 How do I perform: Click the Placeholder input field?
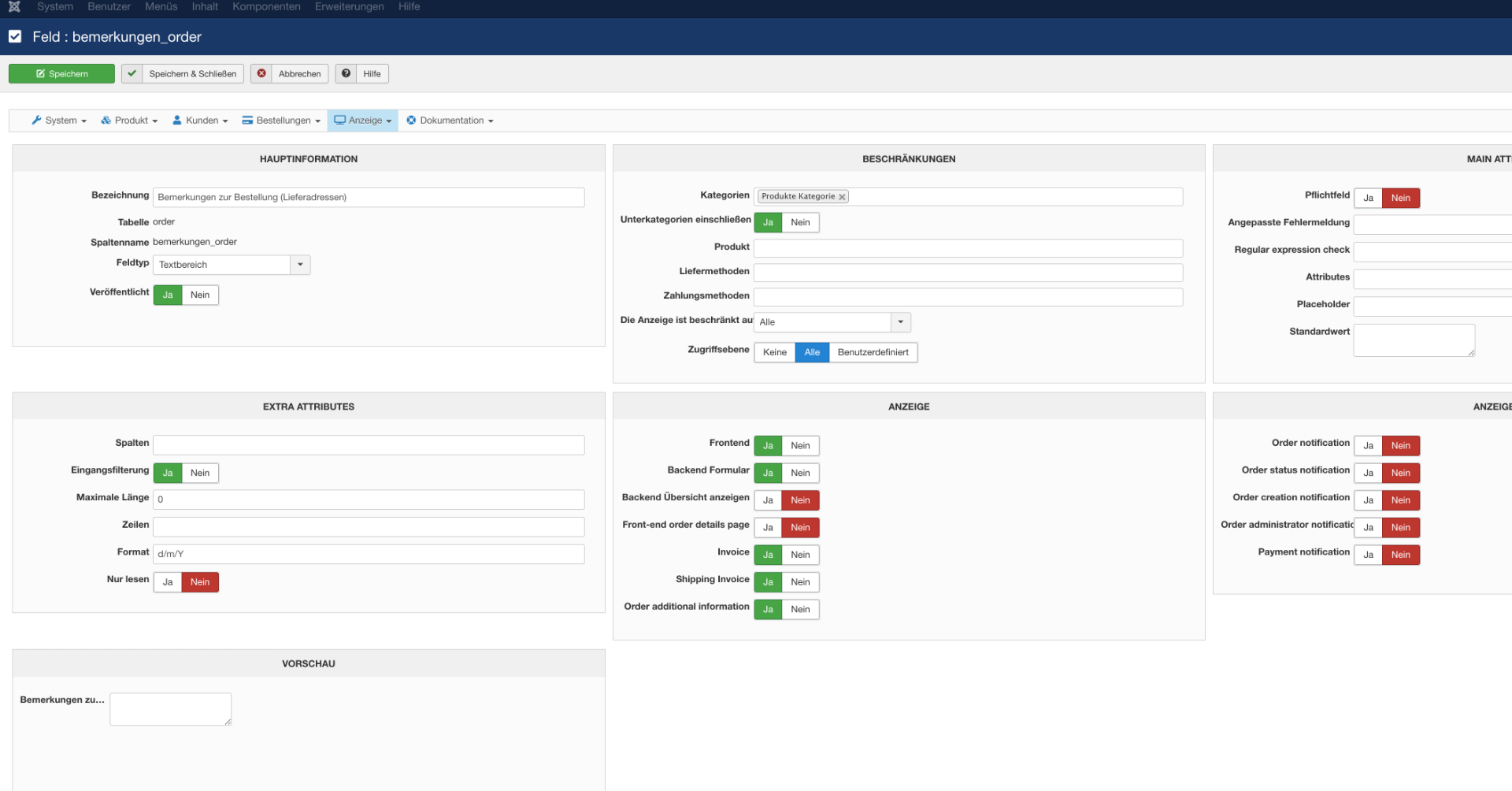(x=1432, y=307)
